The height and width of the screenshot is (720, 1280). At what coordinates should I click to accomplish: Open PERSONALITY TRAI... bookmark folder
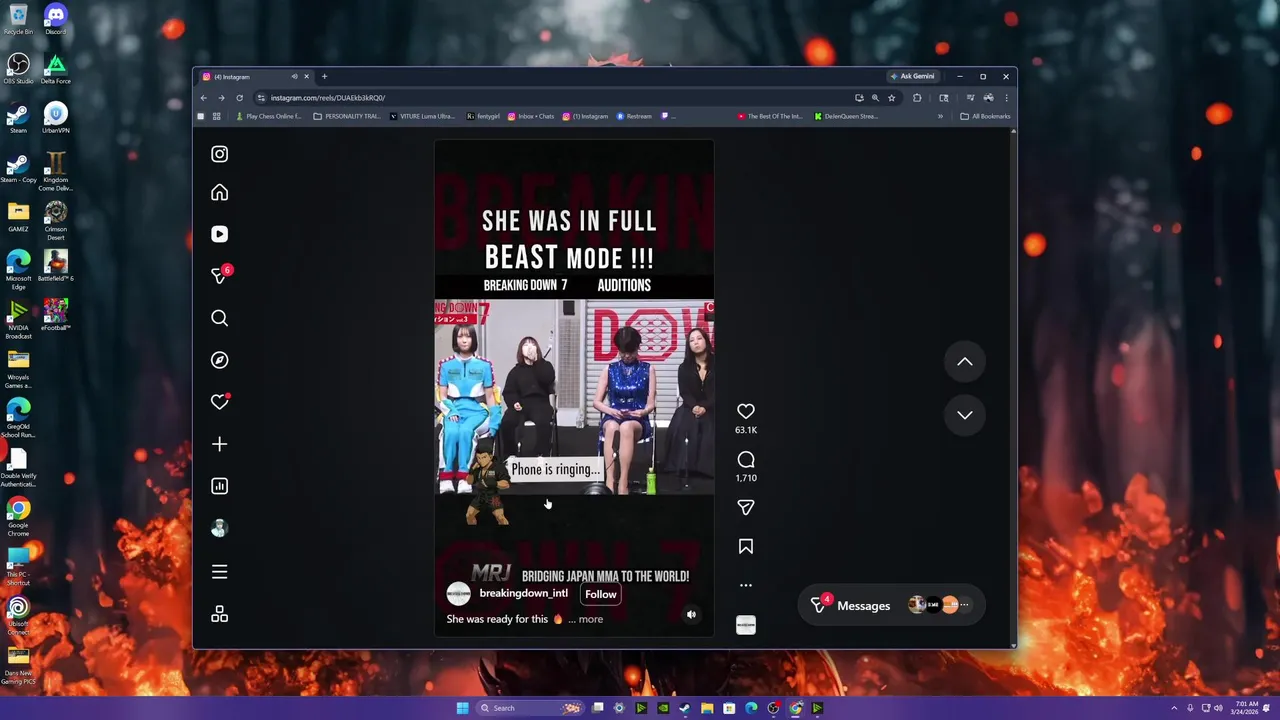coord(347,116)
